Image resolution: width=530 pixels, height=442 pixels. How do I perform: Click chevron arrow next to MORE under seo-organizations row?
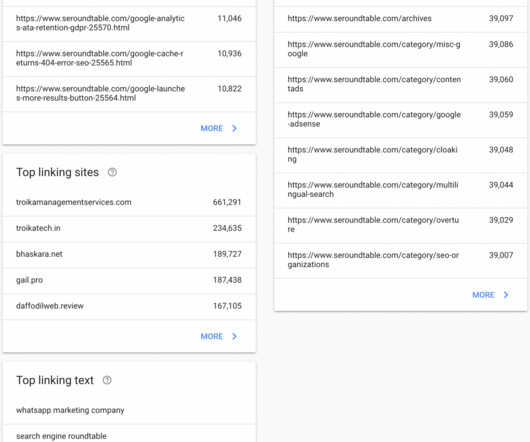point(506,295)
